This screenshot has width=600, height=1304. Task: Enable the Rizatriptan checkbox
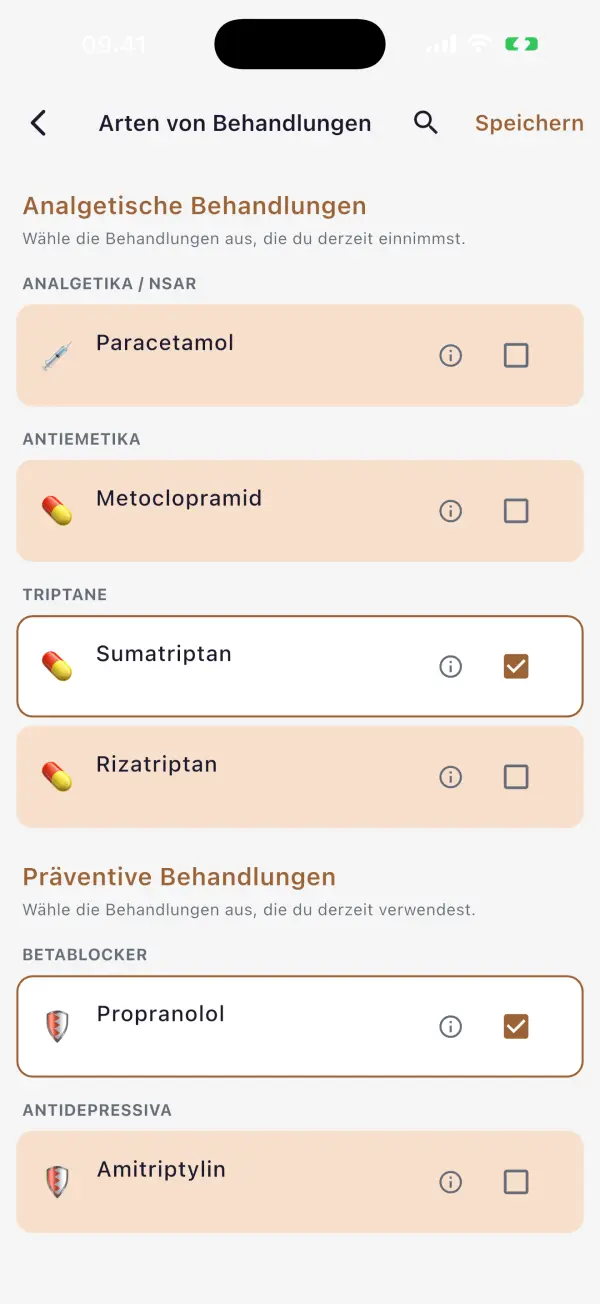click(516, 777)
